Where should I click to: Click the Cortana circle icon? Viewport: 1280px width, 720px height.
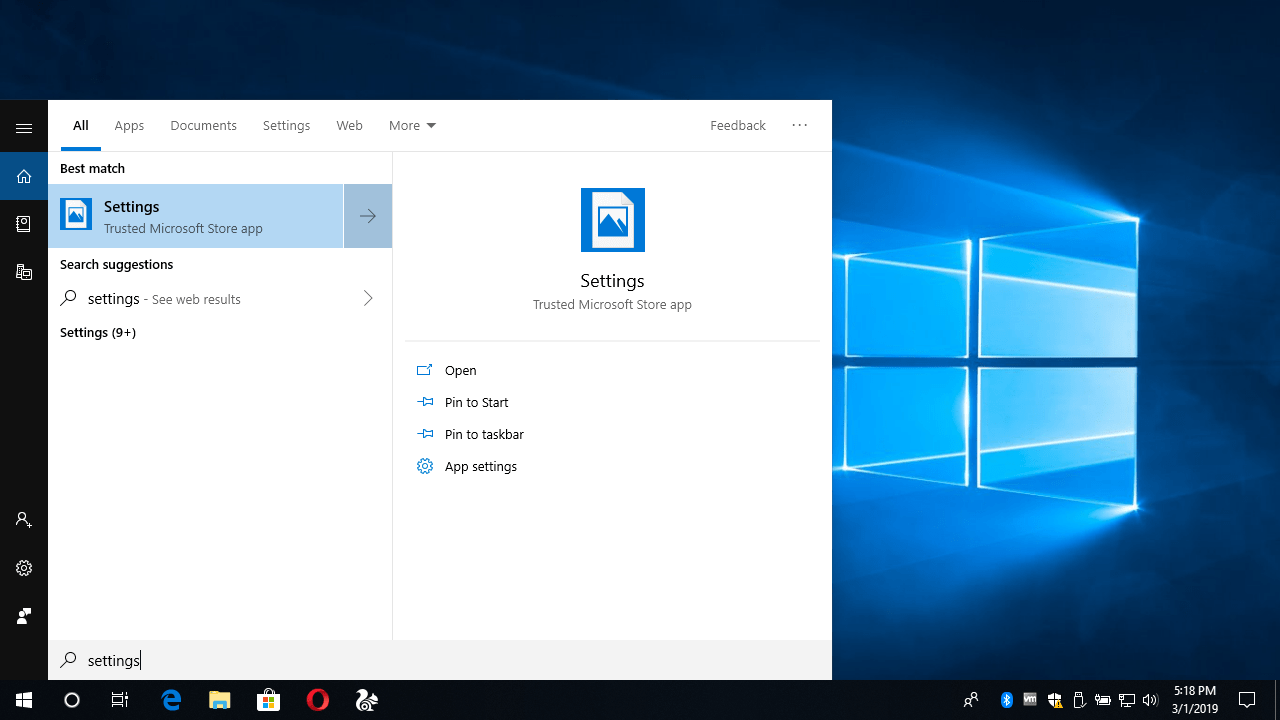click(x=72, y=700)
